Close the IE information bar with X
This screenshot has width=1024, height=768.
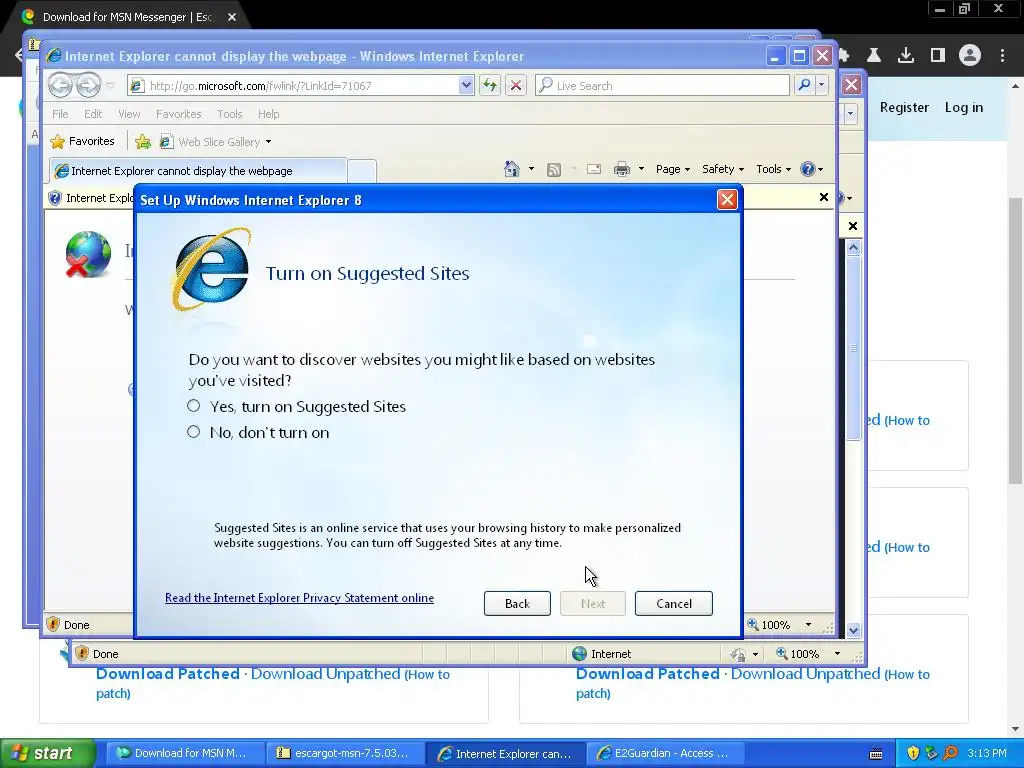(x=824, y=197)
